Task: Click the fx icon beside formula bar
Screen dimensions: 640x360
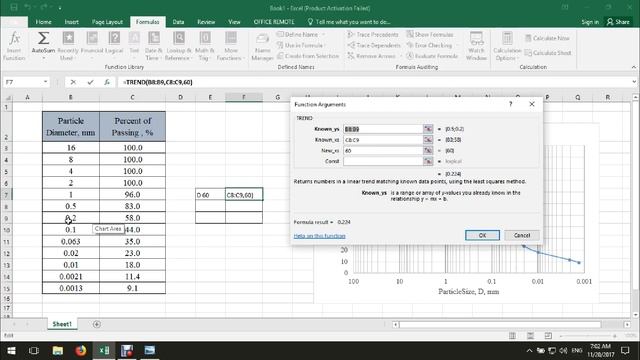Action: tap(107, 82)
